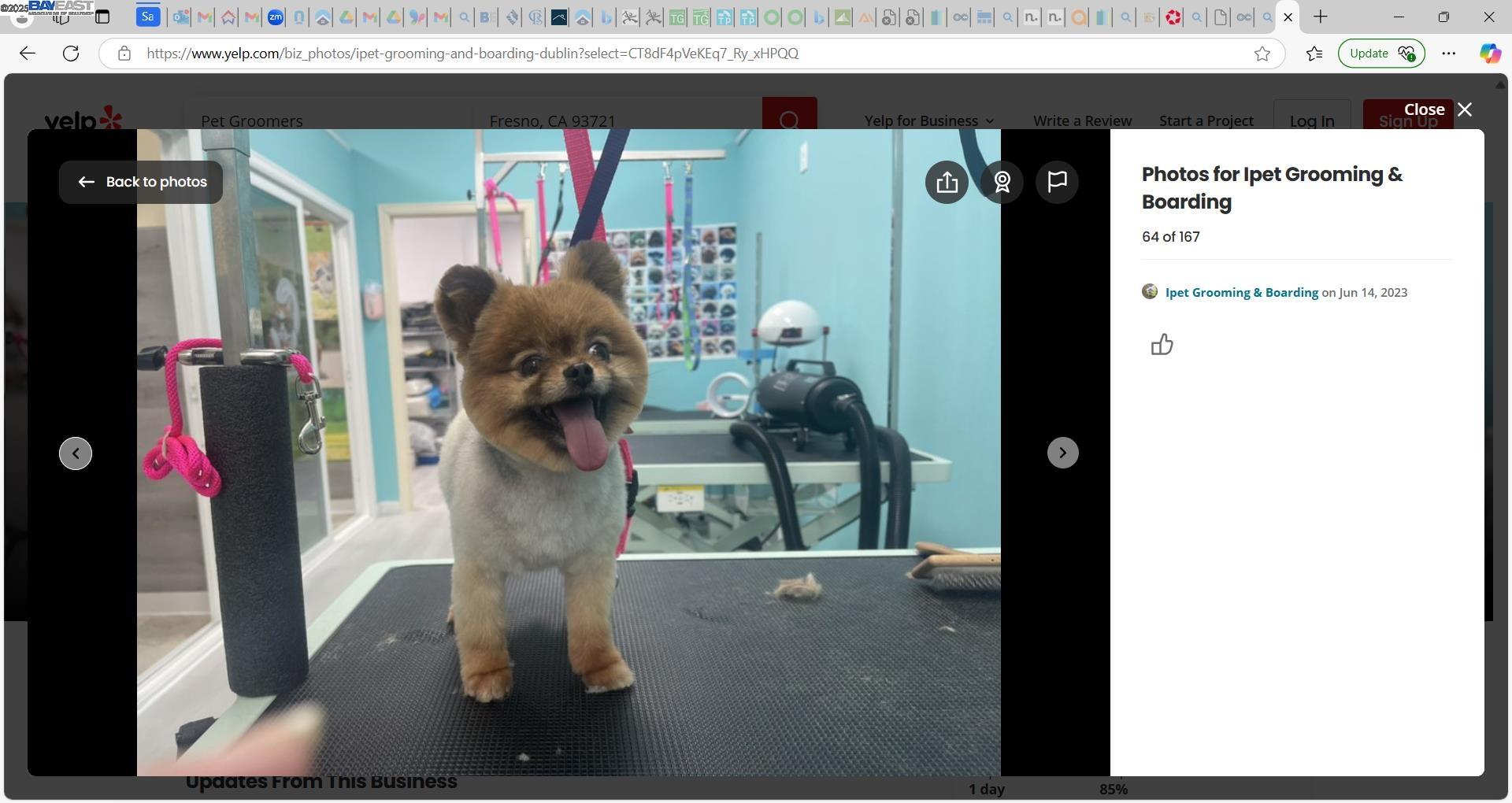Open a new browser tab
Image resolution: width=1512 pixels, height=803 pixels.
[1321, 17]
